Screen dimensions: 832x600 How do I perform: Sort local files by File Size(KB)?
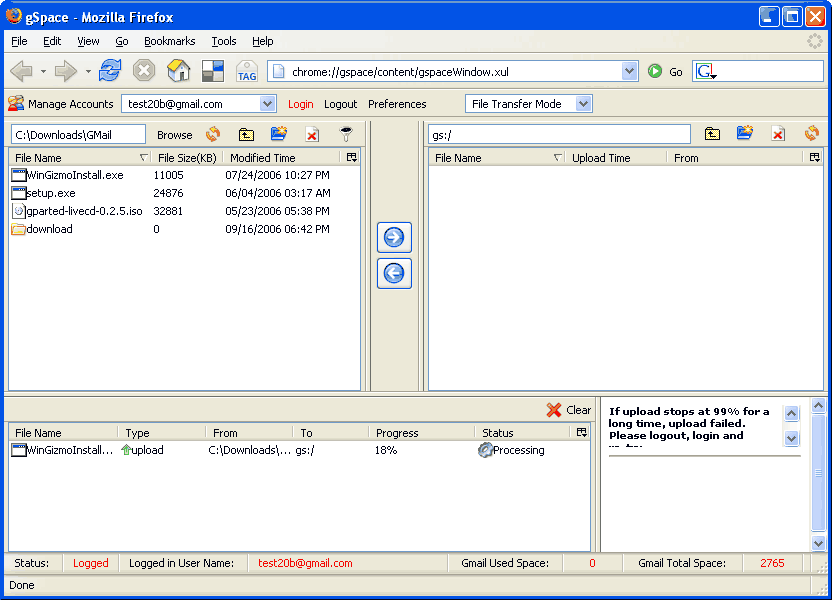[187, 158]
